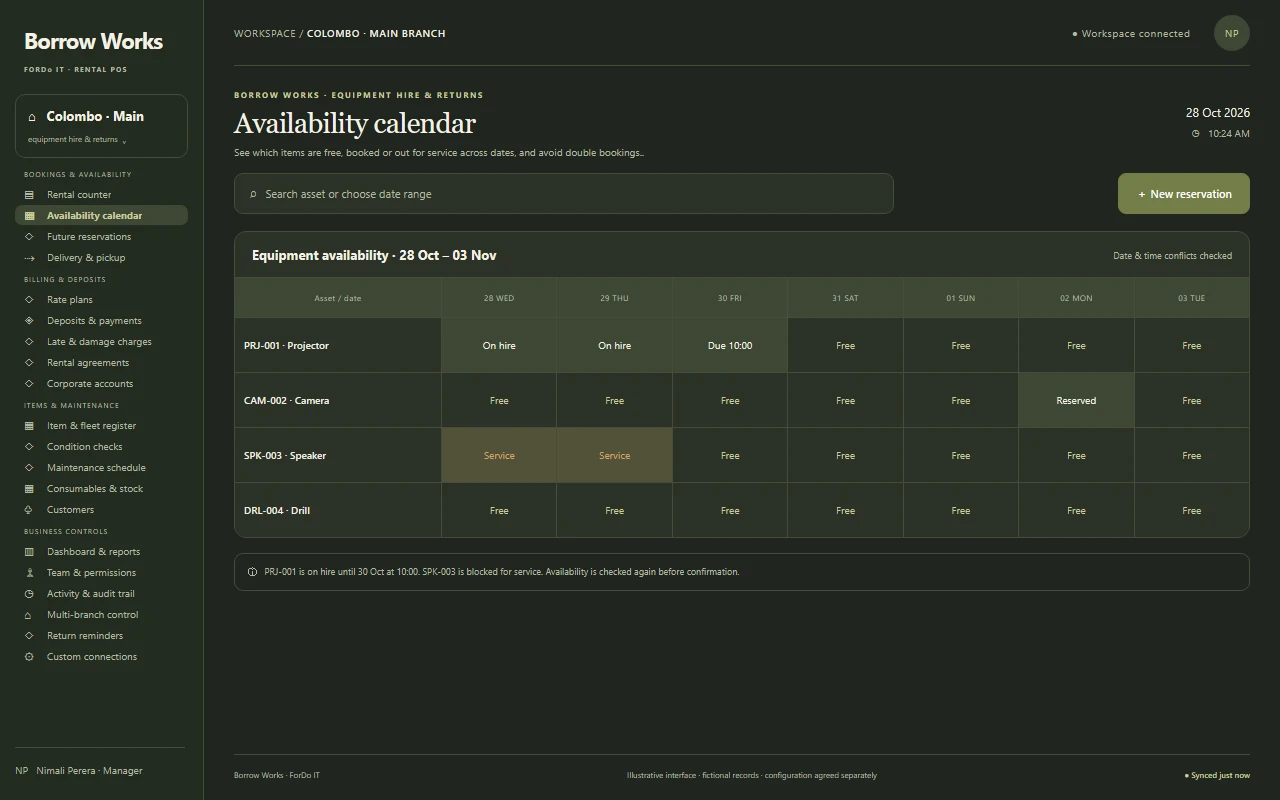Click the Return reminders icon

pyautogui.click(x=29, y=636)
